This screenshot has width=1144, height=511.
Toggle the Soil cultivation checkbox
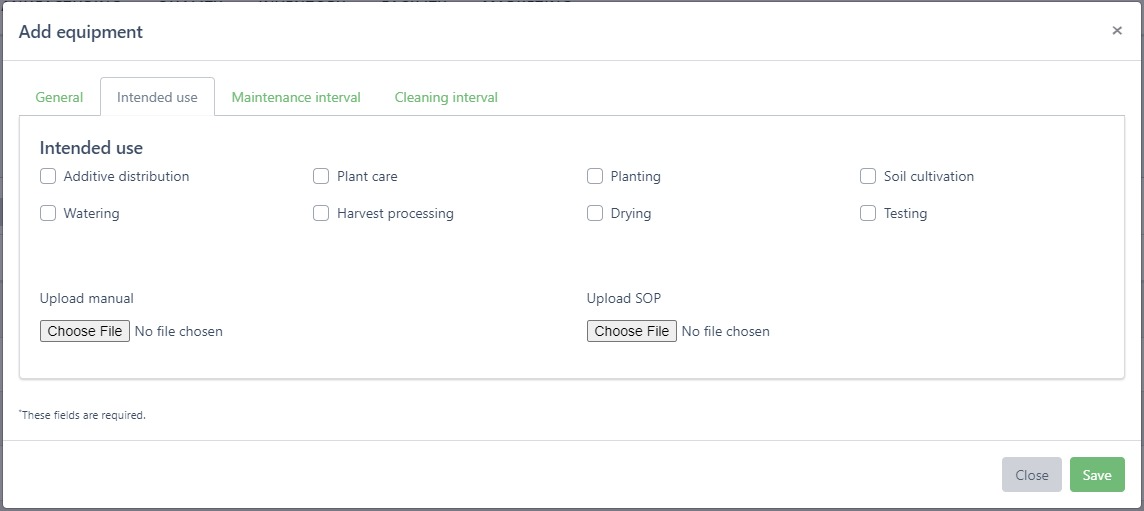[868, 176]
